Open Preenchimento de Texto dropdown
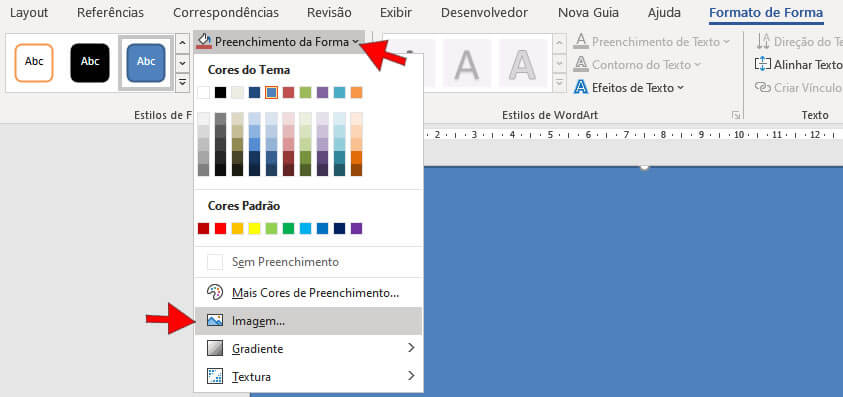This screenshot has width=843, height=397. click(652, 41)
